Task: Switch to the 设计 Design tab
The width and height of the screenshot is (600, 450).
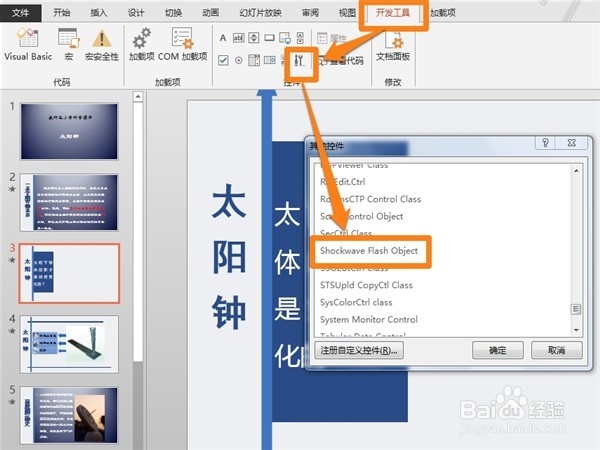Action: (136, 13)
